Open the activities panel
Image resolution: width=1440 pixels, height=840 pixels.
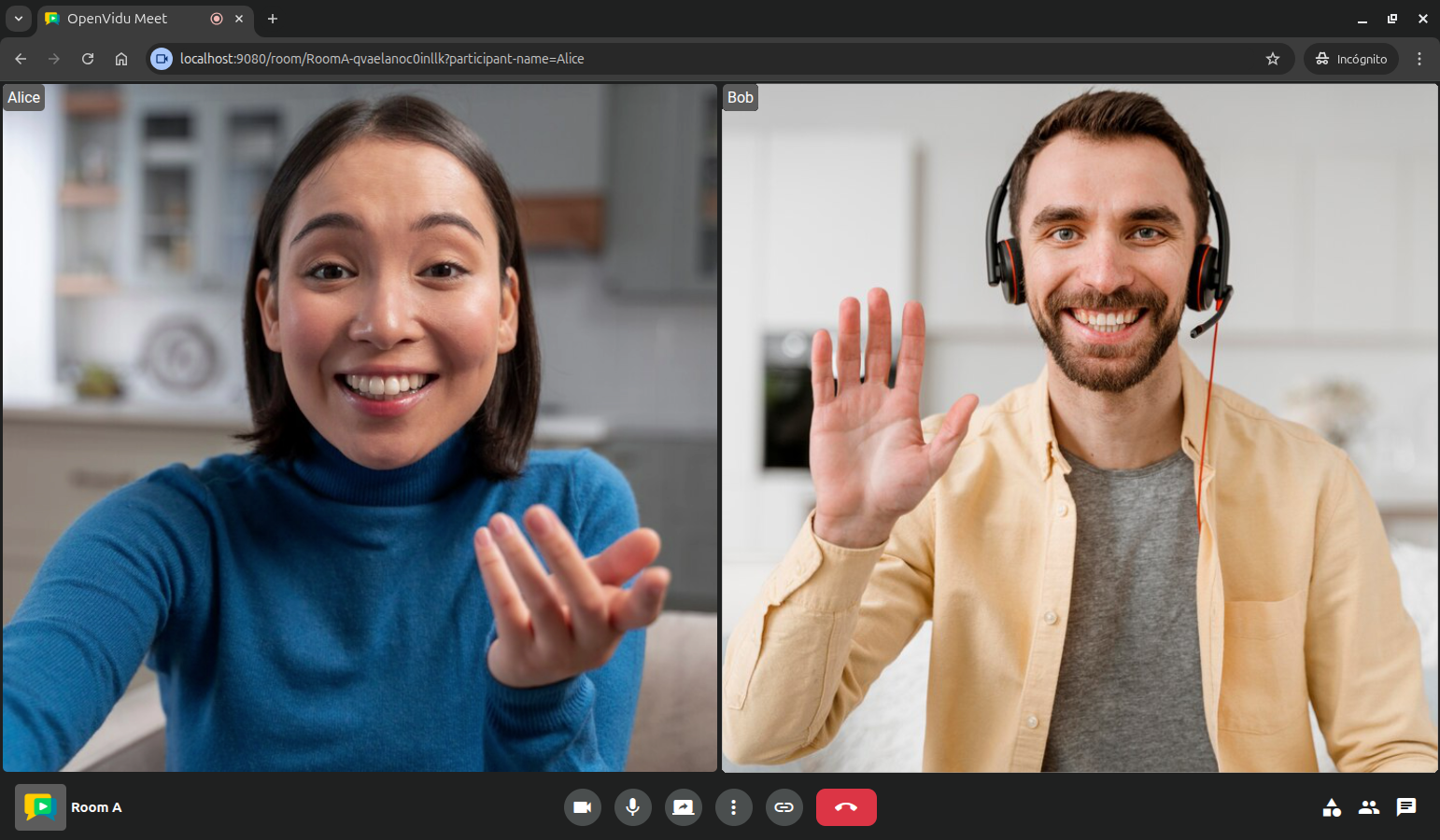point(1332,807)
